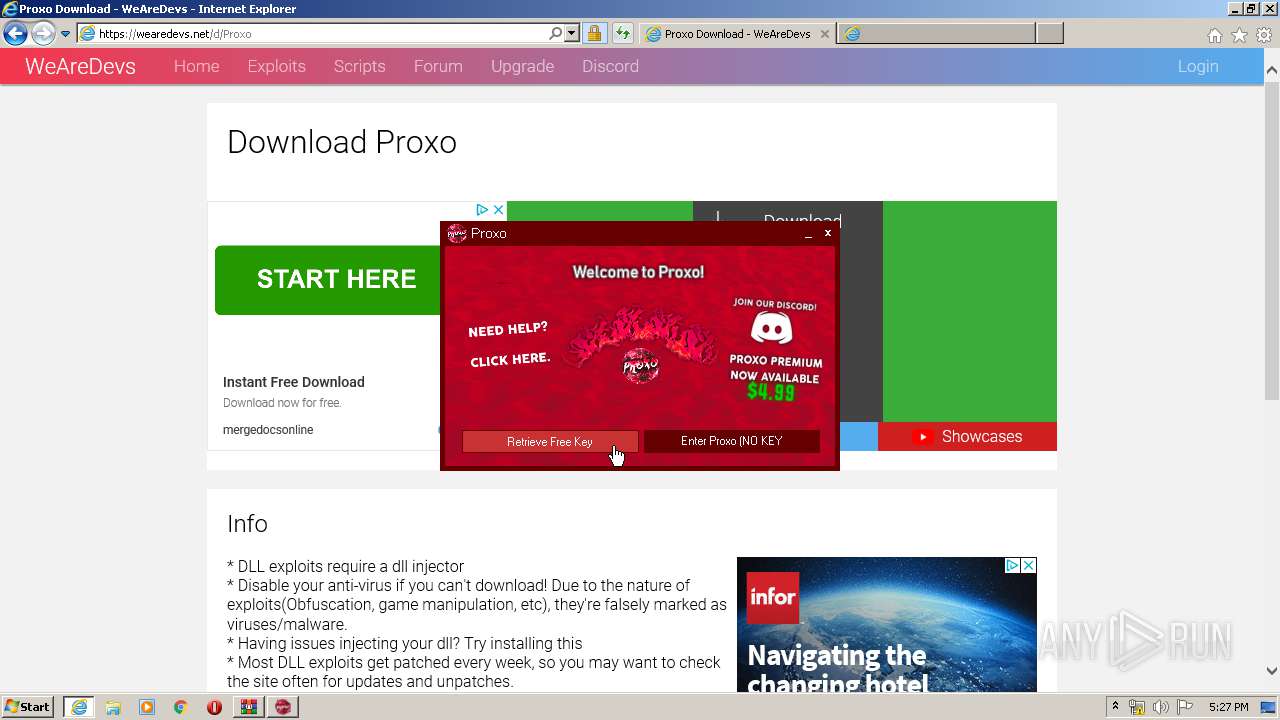Click the mergedocsonline ad link
Screen dimensions: 1280x720
click(268, 430)
